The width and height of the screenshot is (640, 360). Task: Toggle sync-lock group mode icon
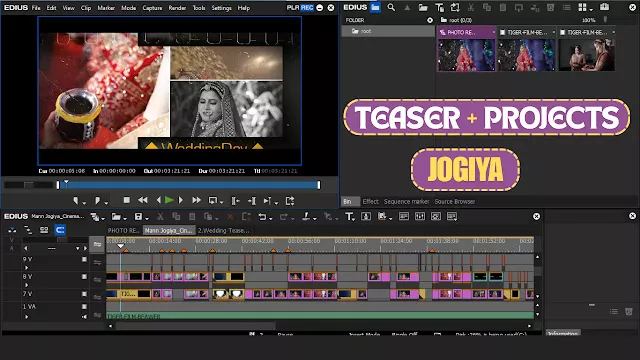coord(44,230)
